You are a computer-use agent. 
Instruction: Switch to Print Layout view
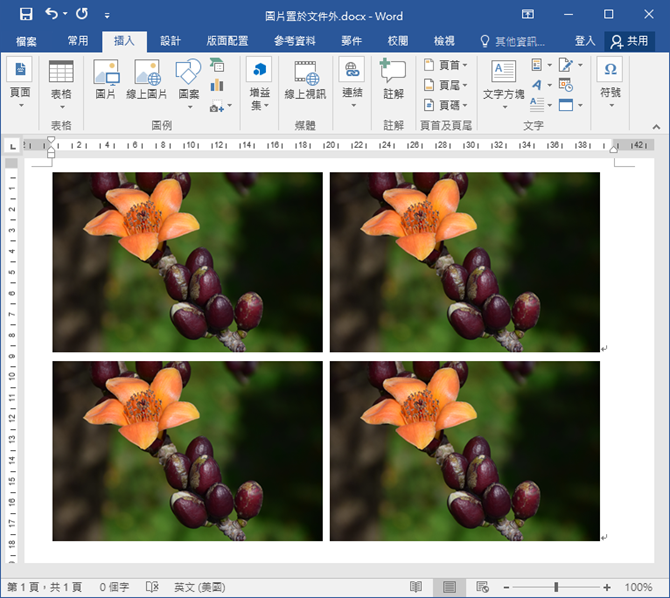pos(449,587)
